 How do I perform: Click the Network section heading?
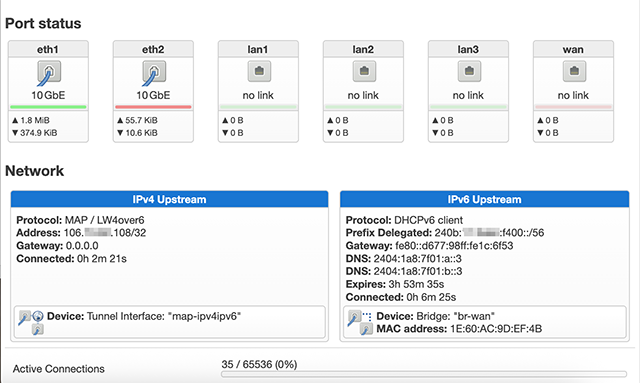click(x=35, y=171)
